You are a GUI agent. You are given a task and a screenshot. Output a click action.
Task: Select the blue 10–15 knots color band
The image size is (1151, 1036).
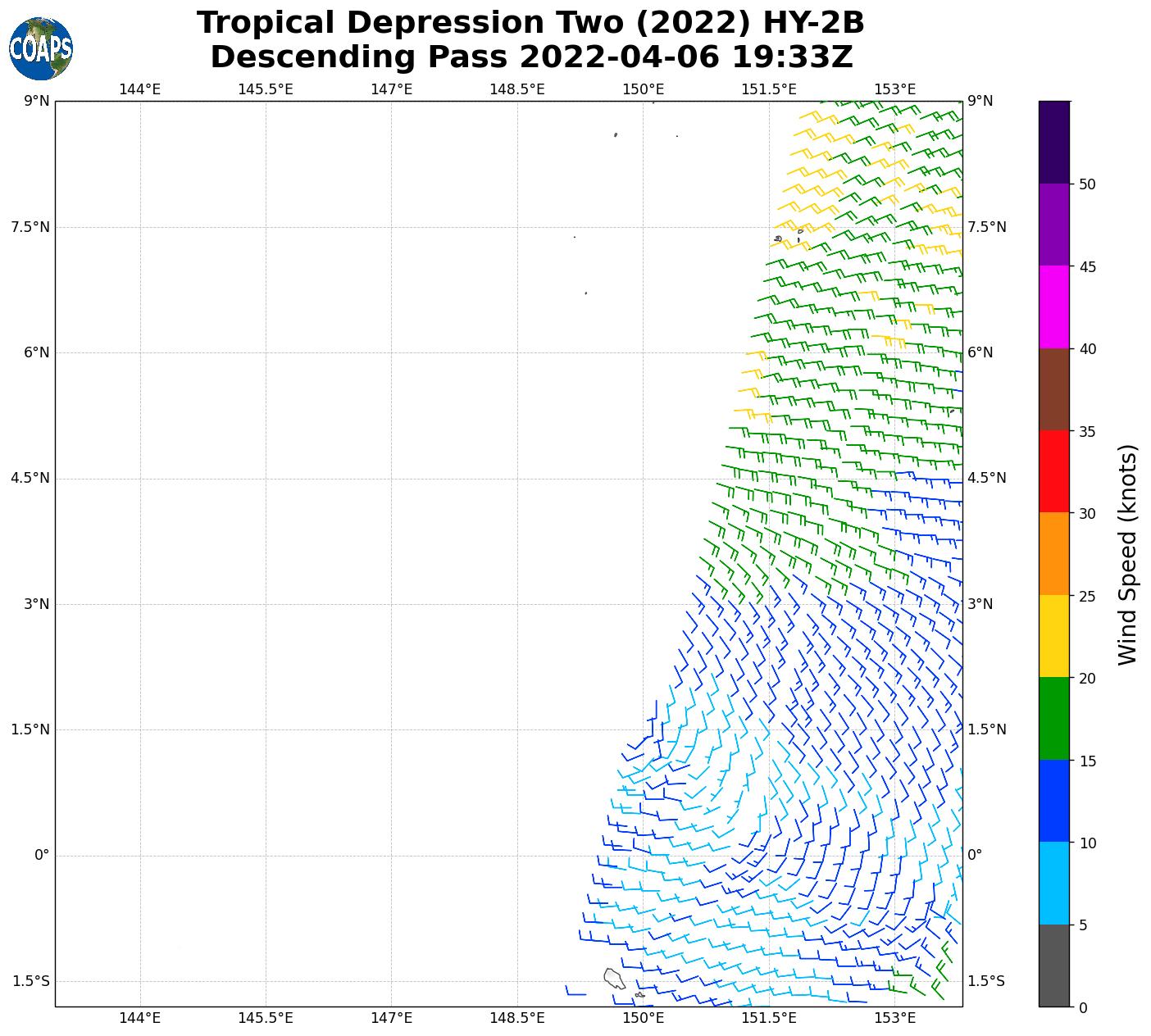[x=1053, y=801]
